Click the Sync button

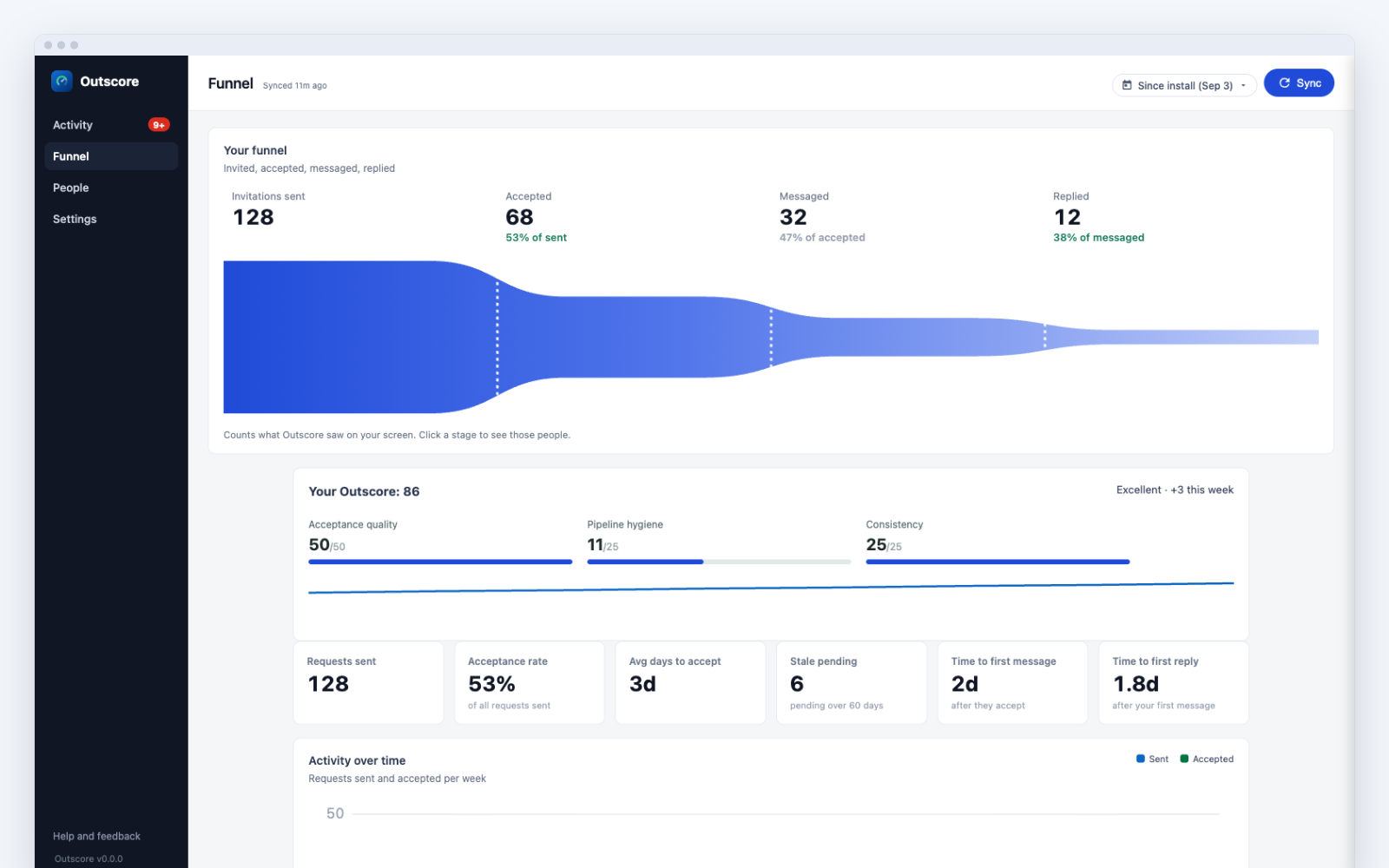point(1299,82)
